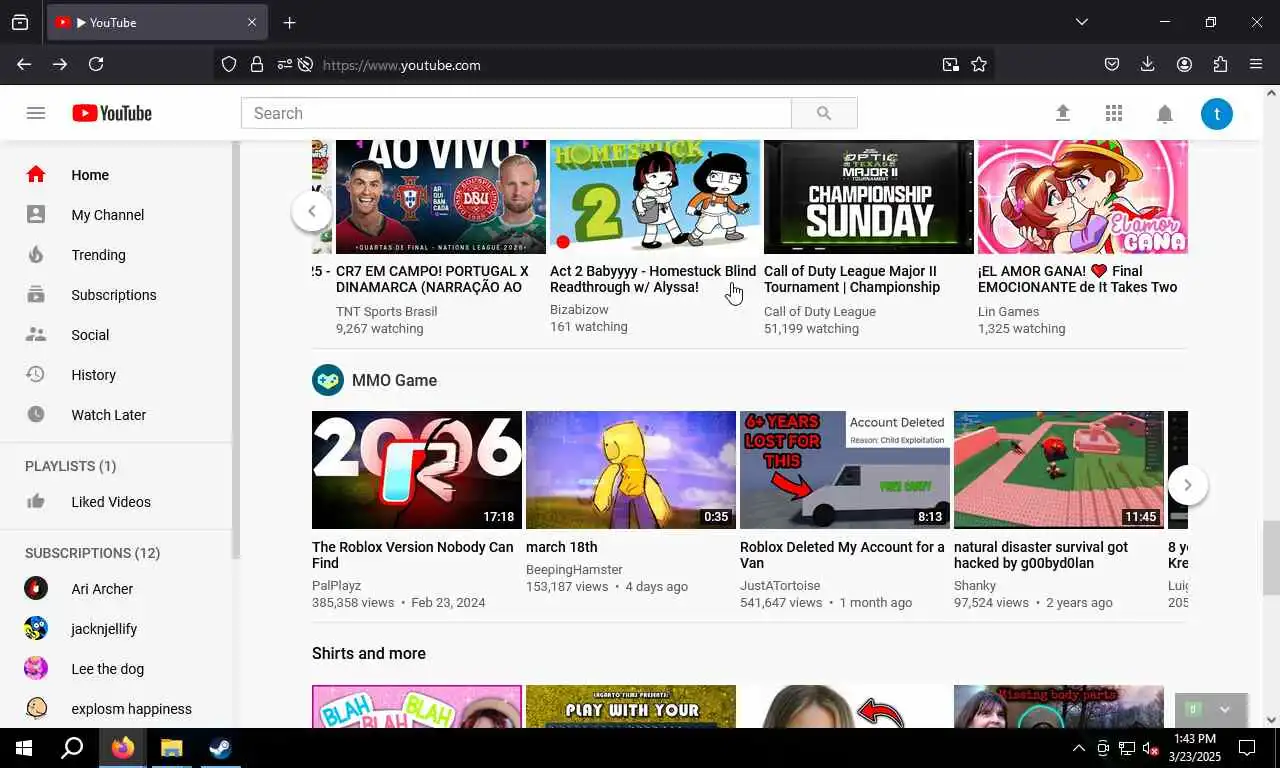Open a new browser tab
The image size is (1280, 768).
pyautogui.click(x=289, y=22)
